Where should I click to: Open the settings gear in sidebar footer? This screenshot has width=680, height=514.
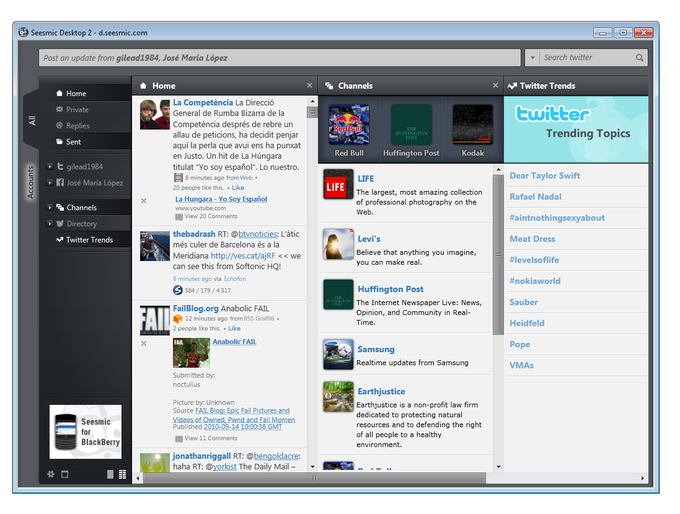[51, 474]
